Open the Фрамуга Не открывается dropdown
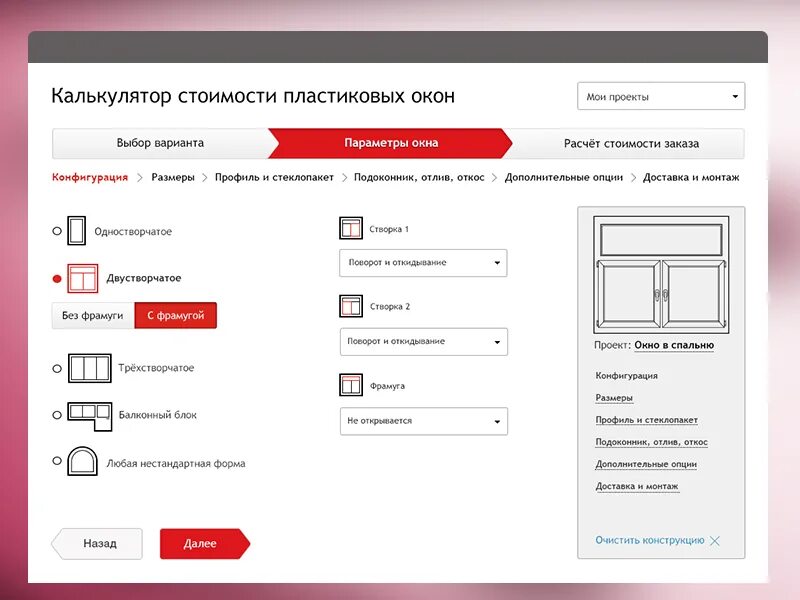The image size is (800, 600). [423, 421]
